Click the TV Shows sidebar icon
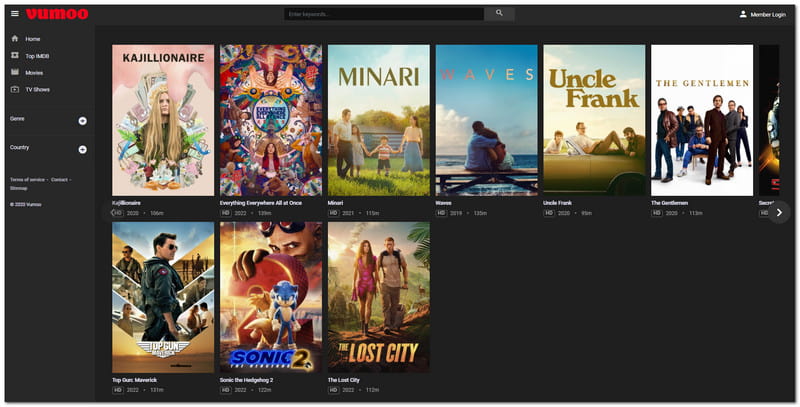This screenshot has height=407, width=800. click(15, 89)
